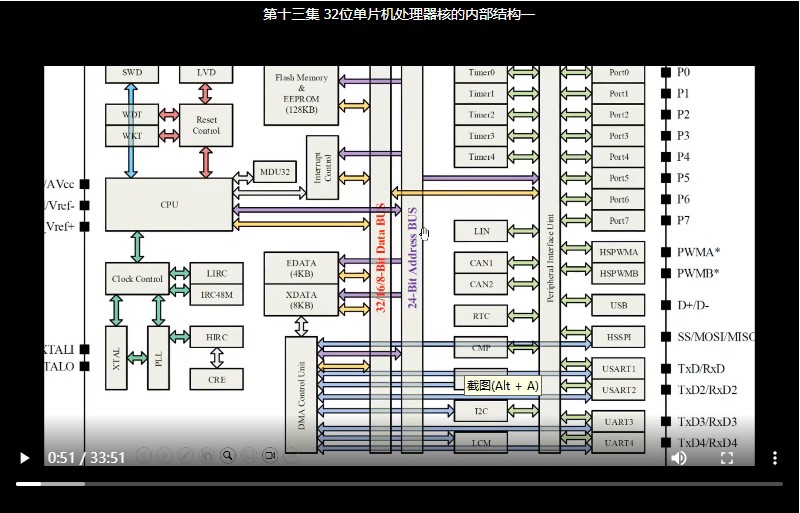Click the Timer4 block
This screenshot has width=800, height=513.
pos(481,157)
